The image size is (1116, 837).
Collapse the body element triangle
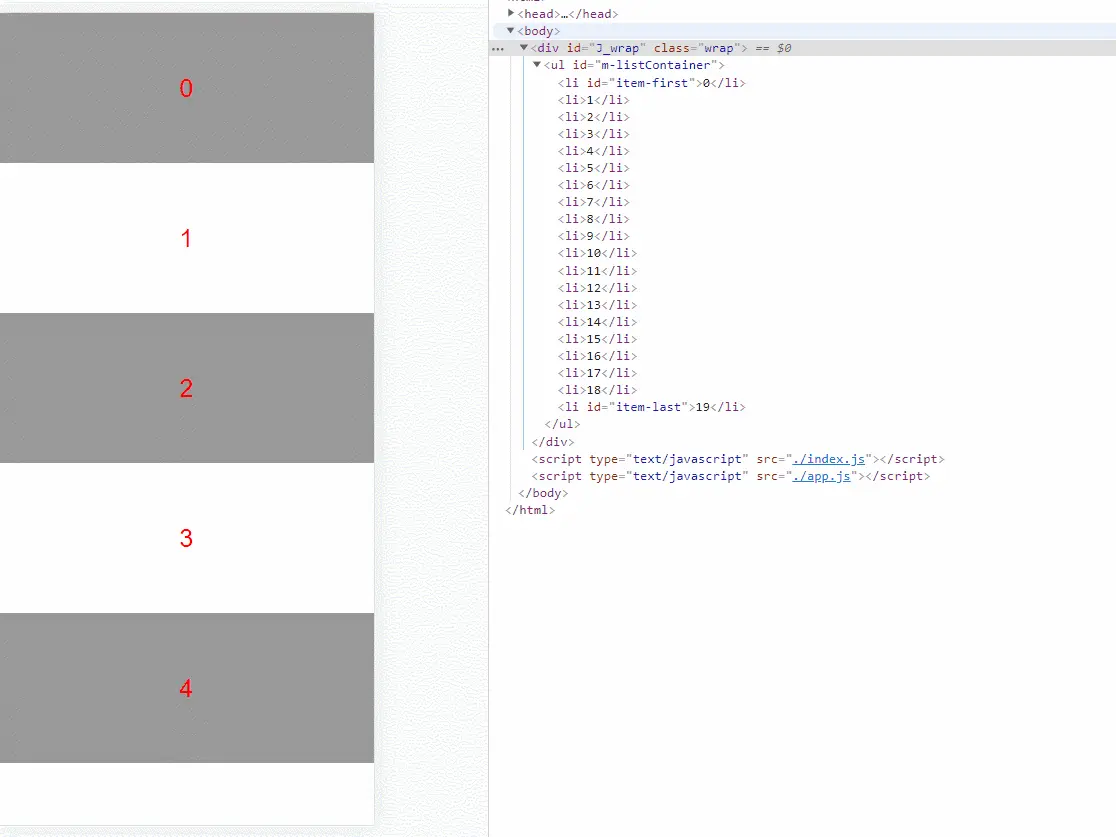pos(510,31)
